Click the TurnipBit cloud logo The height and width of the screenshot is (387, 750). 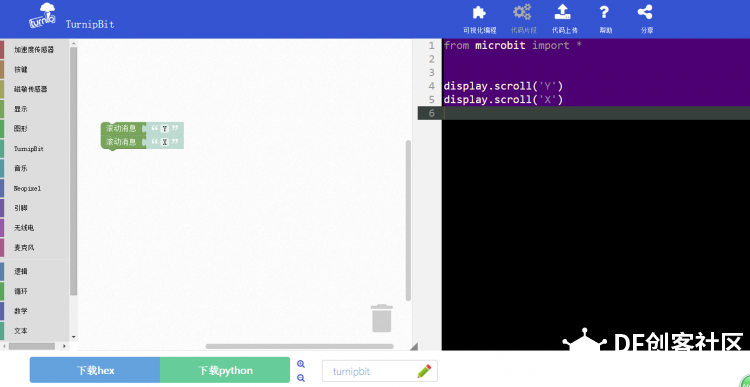click(43, 17)
